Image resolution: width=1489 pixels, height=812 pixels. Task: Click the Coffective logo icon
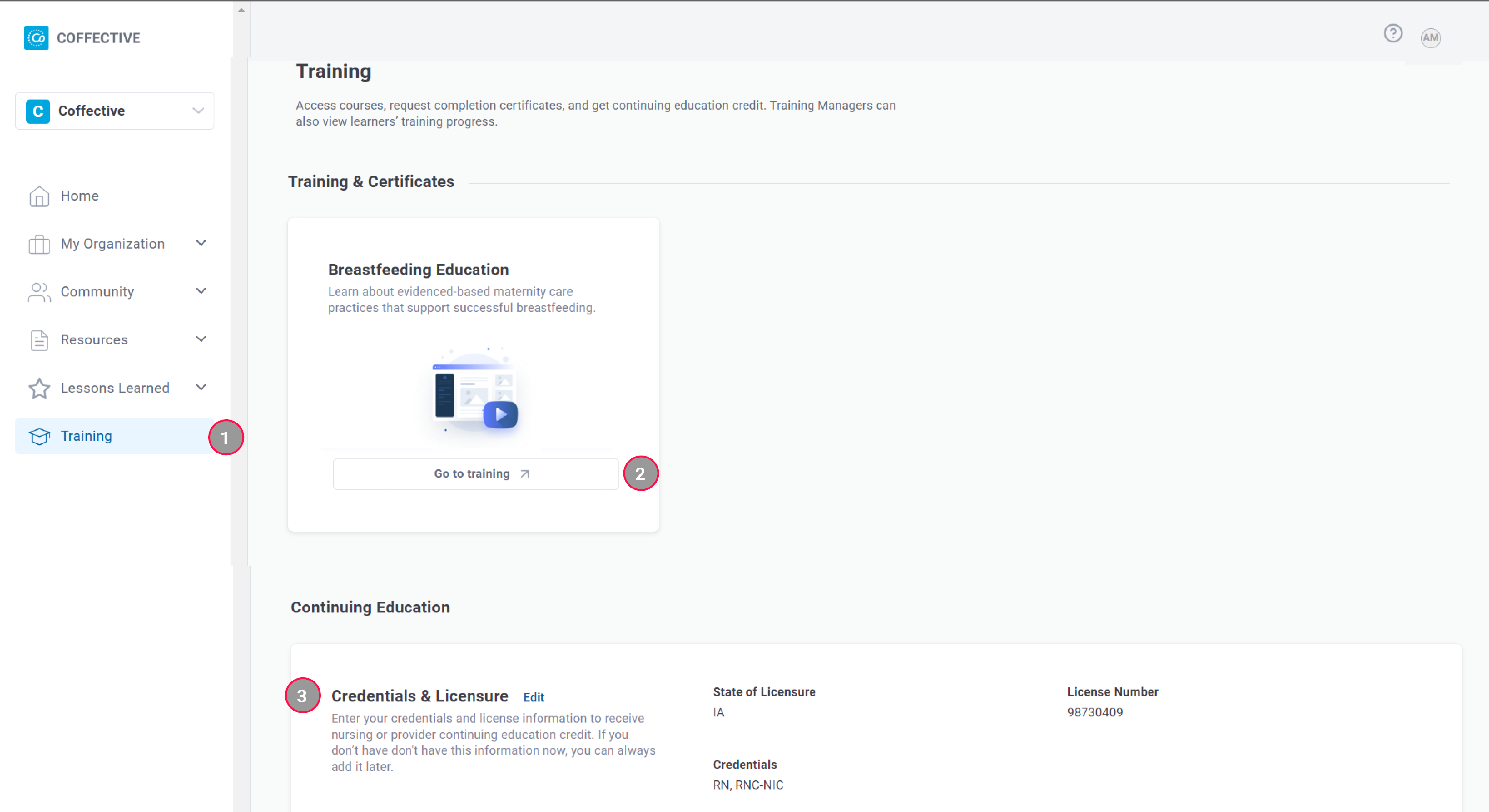click(x=36, y=38)
